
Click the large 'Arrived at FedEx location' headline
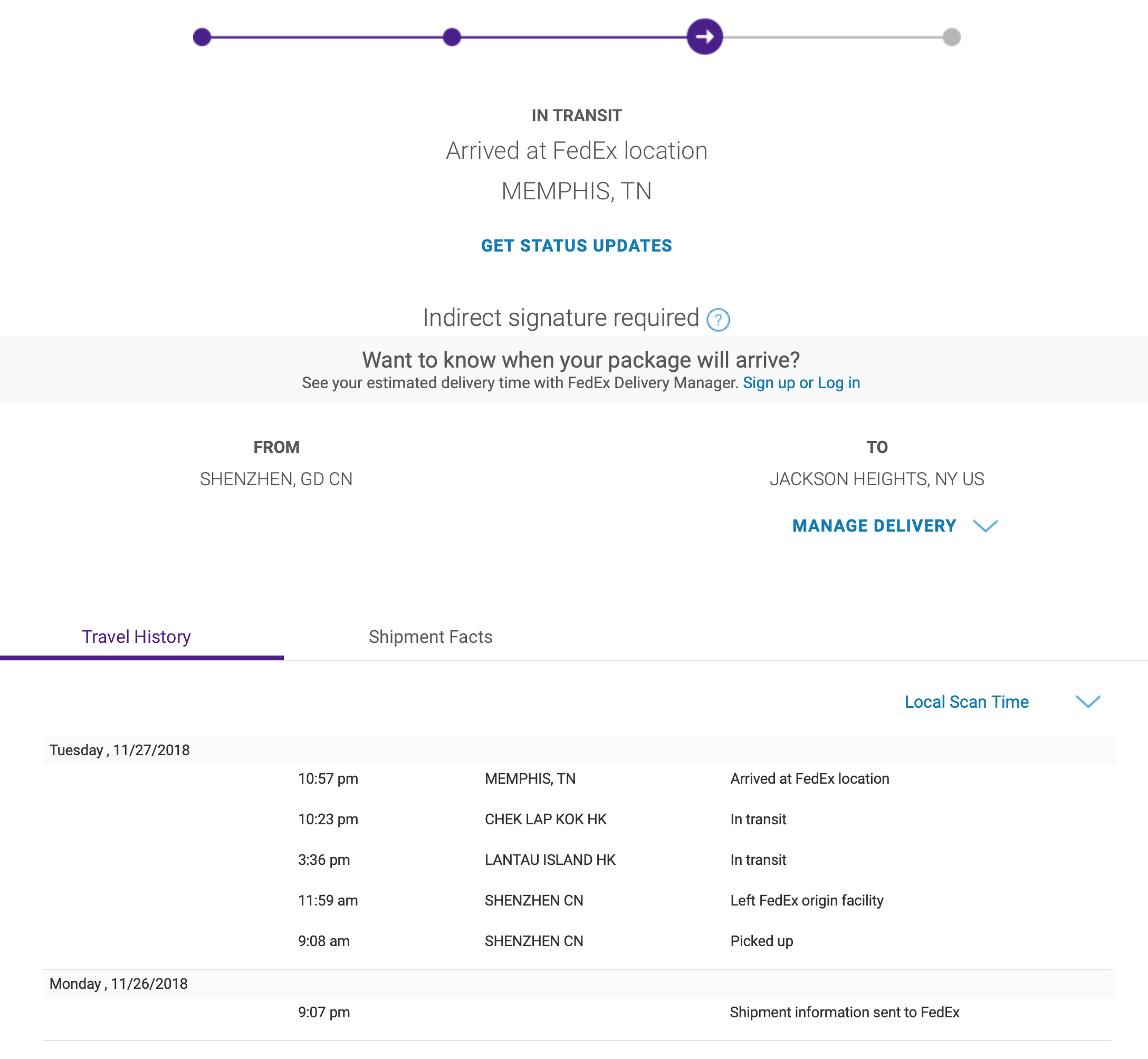click(577, 151)
